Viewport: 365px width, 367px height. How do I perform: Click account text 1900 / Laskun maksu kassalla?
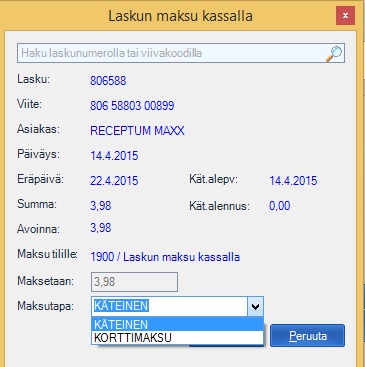point(165,257)
